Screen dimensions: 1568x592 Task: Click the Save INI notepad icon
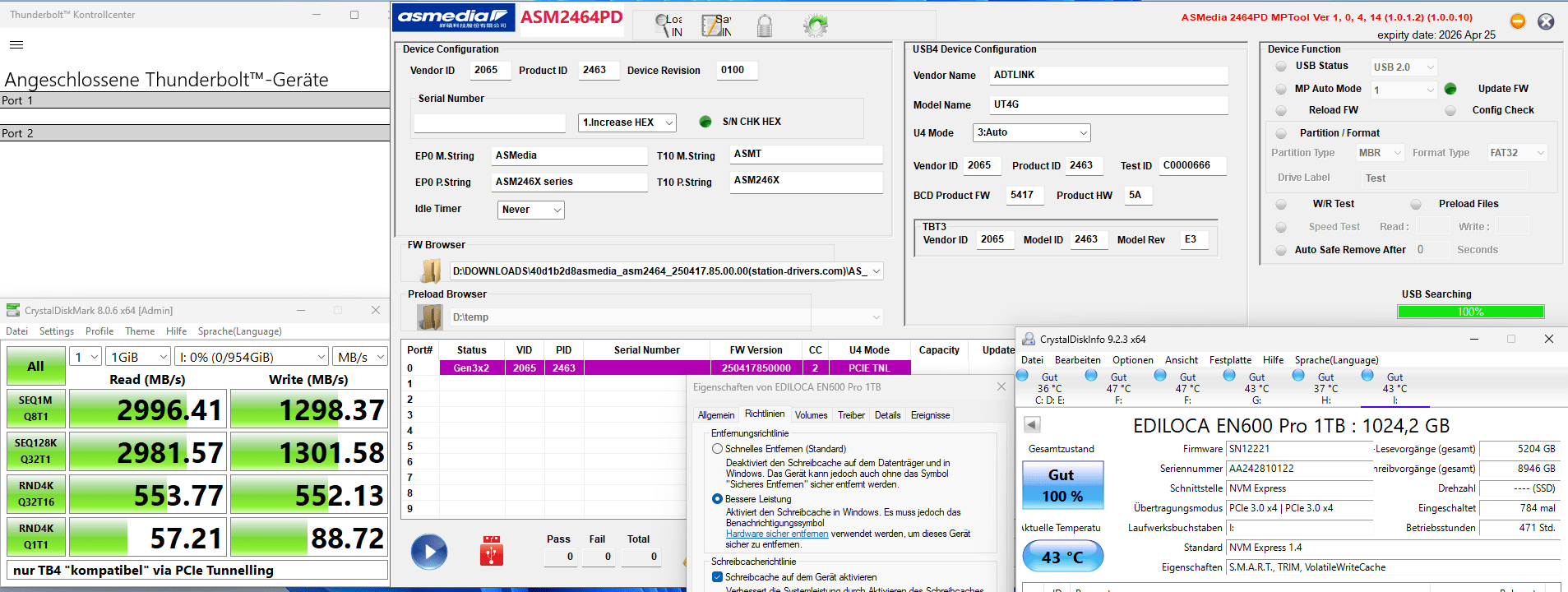coord(715,25)
